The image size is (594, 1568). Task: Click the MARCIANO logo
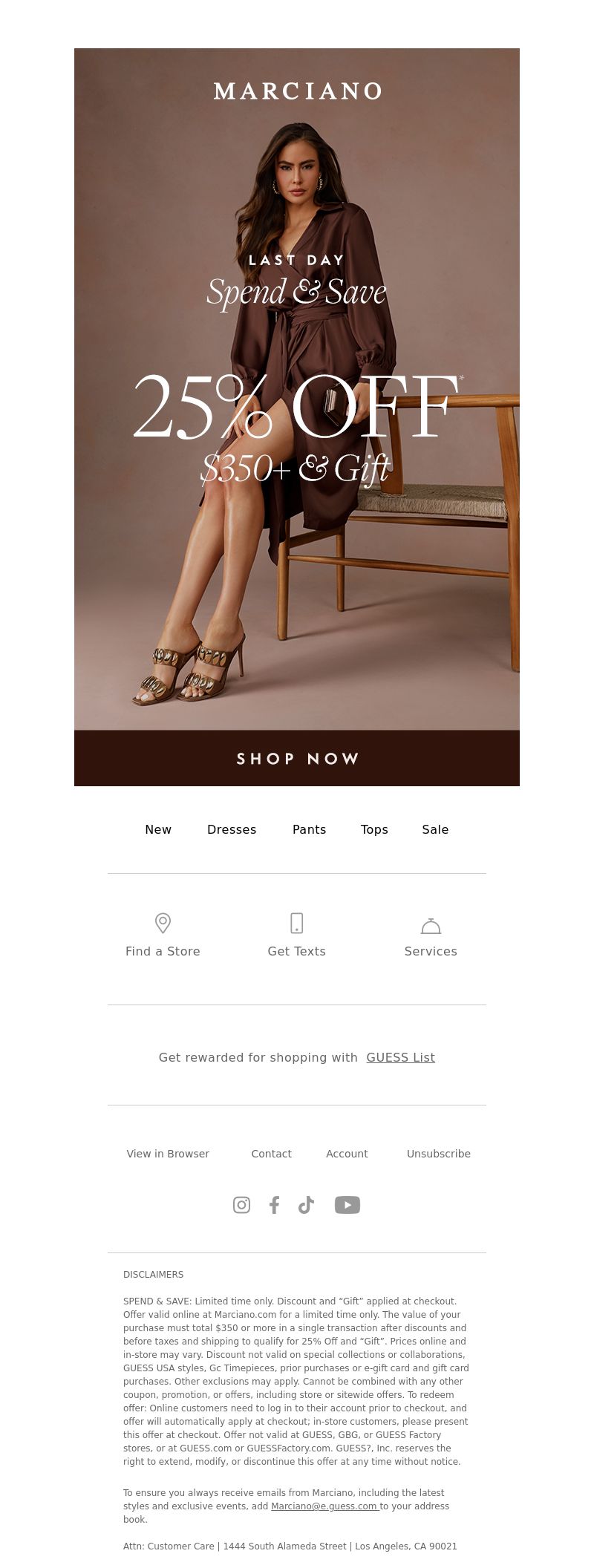point(297,91)
